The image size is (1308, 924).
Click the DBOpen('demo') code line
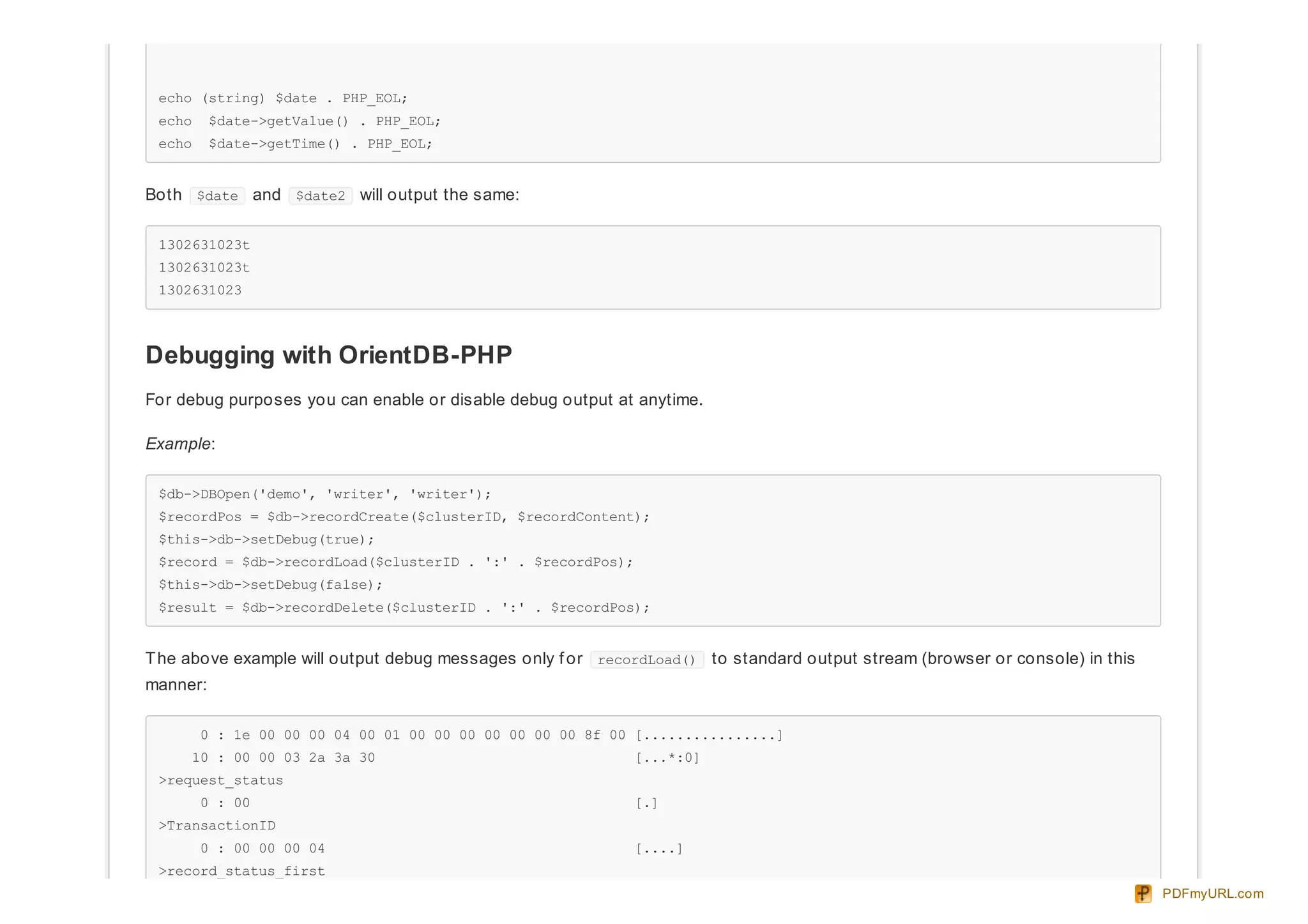click(325, 494)
